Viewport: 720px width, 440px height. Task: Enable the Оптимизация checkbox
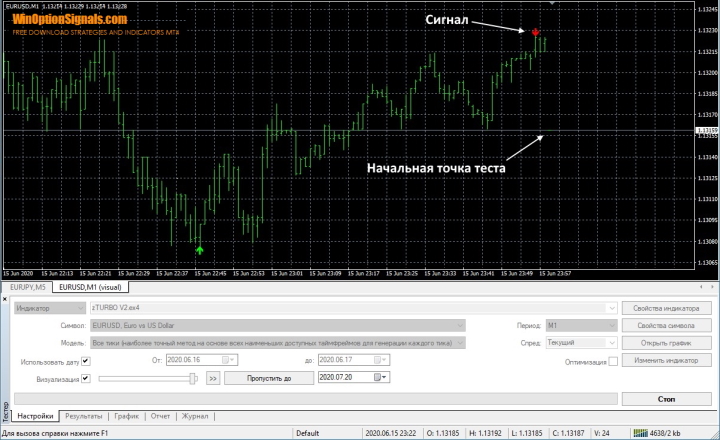pyautogui.click(x=612, y=360)
